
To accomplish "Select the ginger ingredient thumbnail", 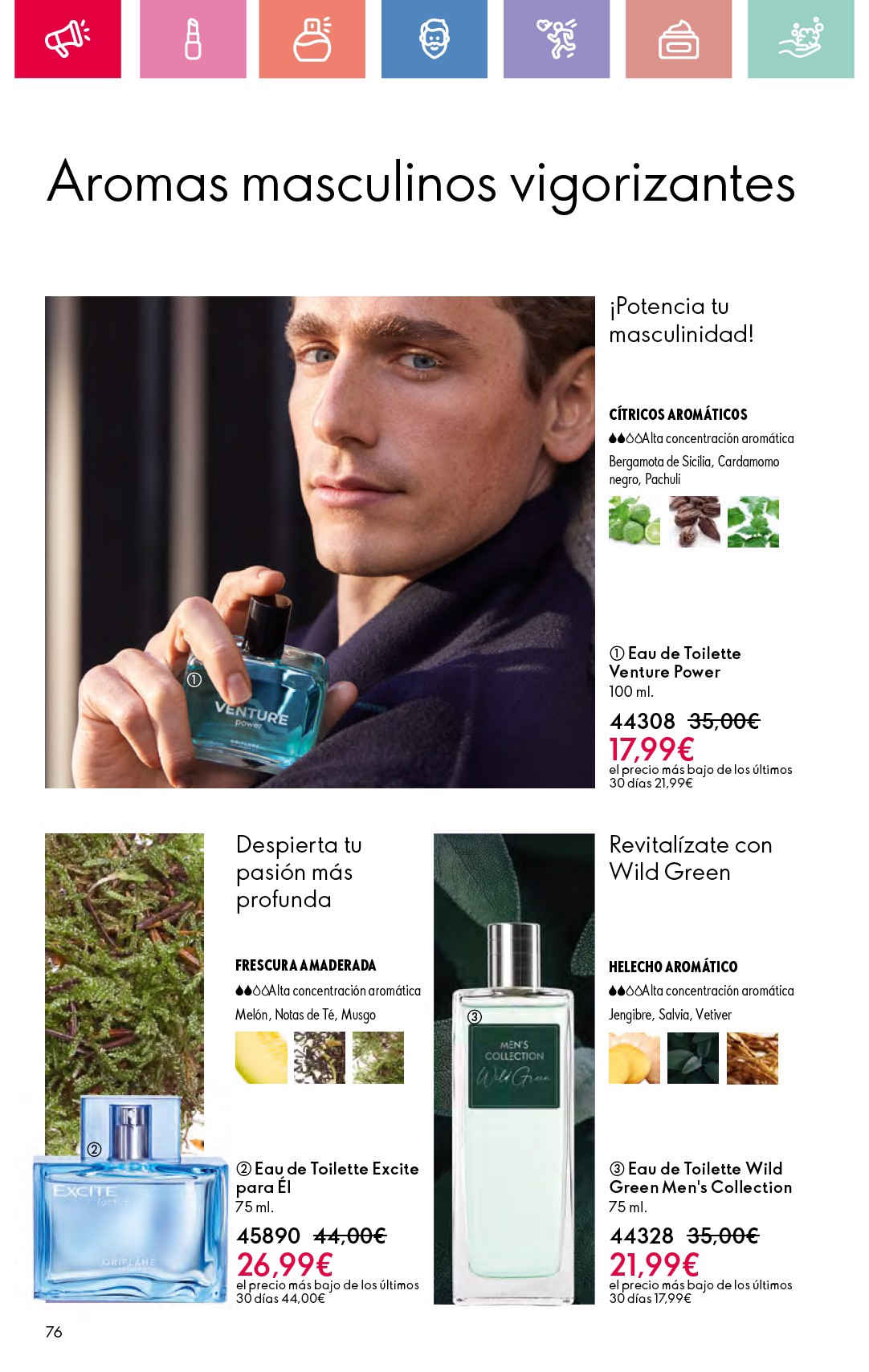I will [634, 1058].
